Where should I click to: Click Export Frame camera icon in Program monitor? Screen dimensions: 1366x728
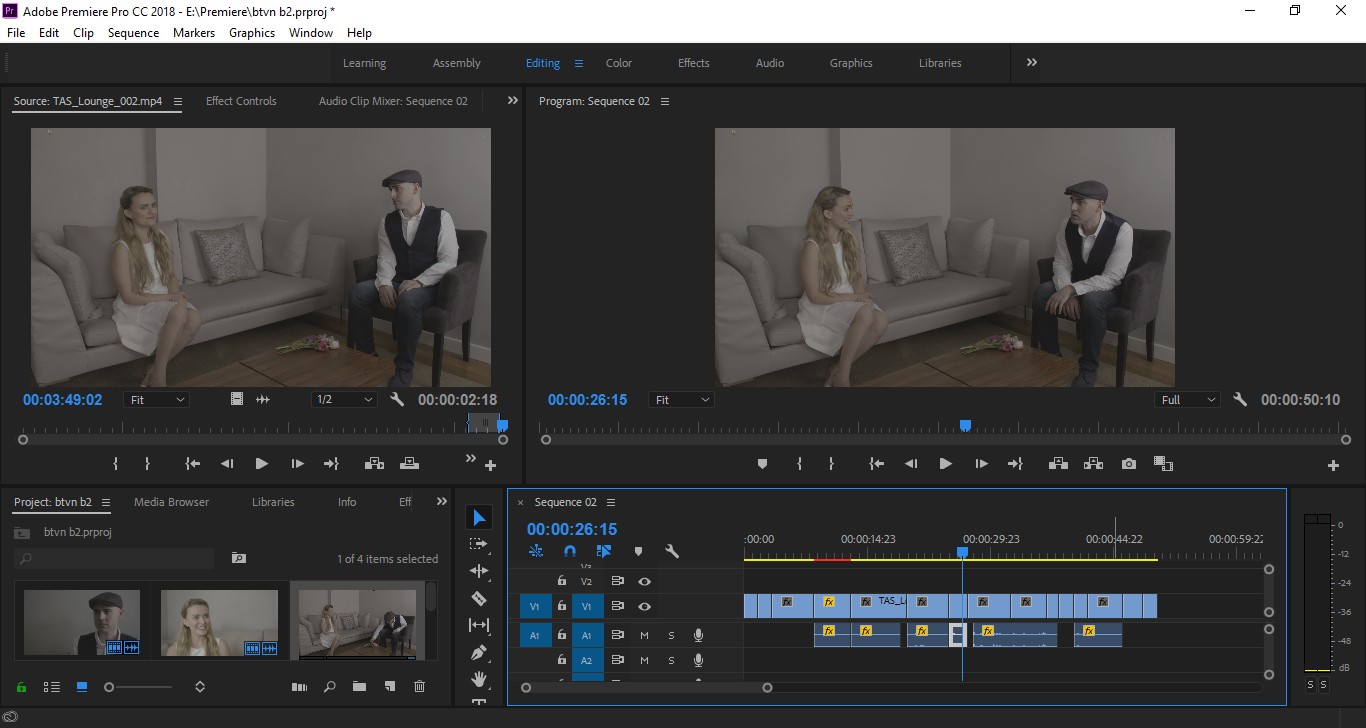pos(1129,464)
